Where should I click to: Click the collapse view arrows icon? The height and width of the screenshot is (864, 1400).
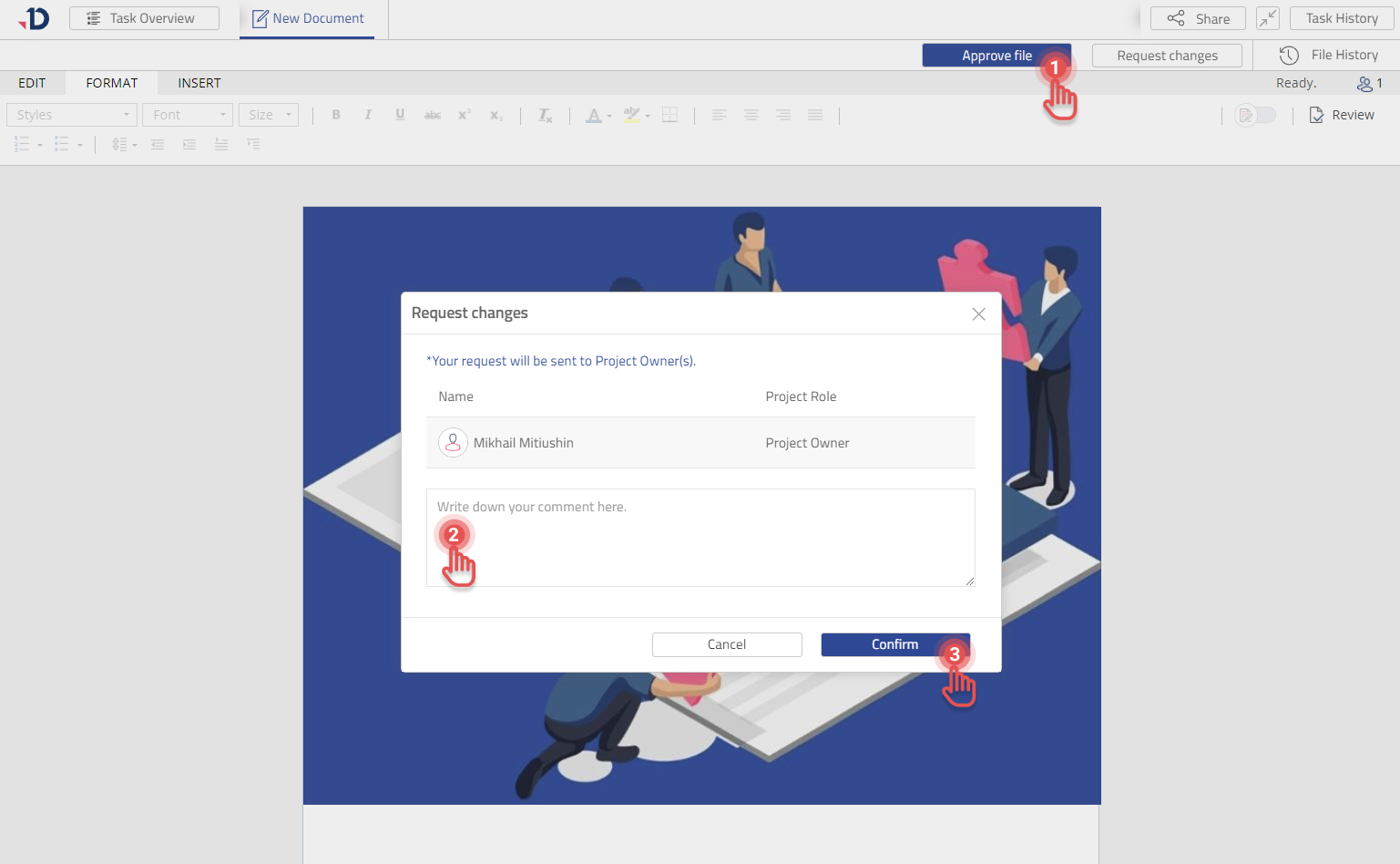tap(1267, 18)
